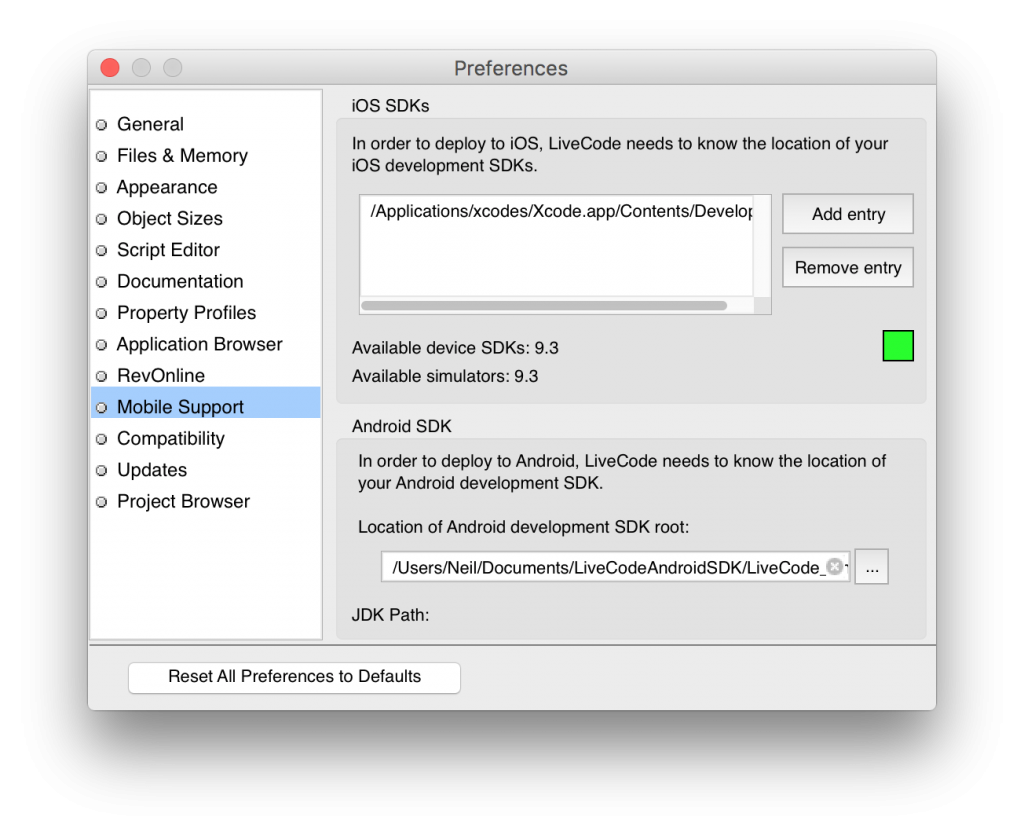1024x836 pixels.
Task: Switch to the Appearance preferences
Action: 167,187
